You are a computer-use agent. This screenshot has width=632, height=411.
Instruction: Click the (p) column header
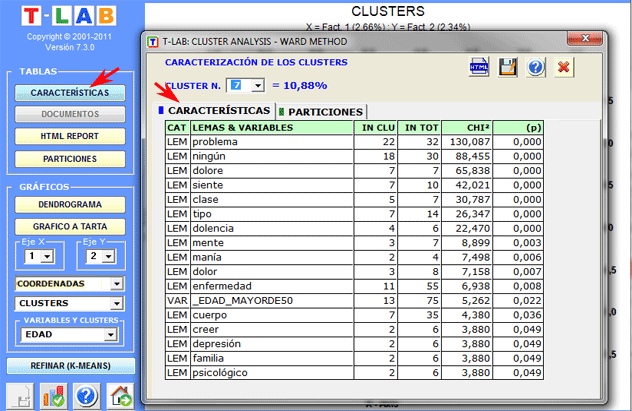(518, 128)
